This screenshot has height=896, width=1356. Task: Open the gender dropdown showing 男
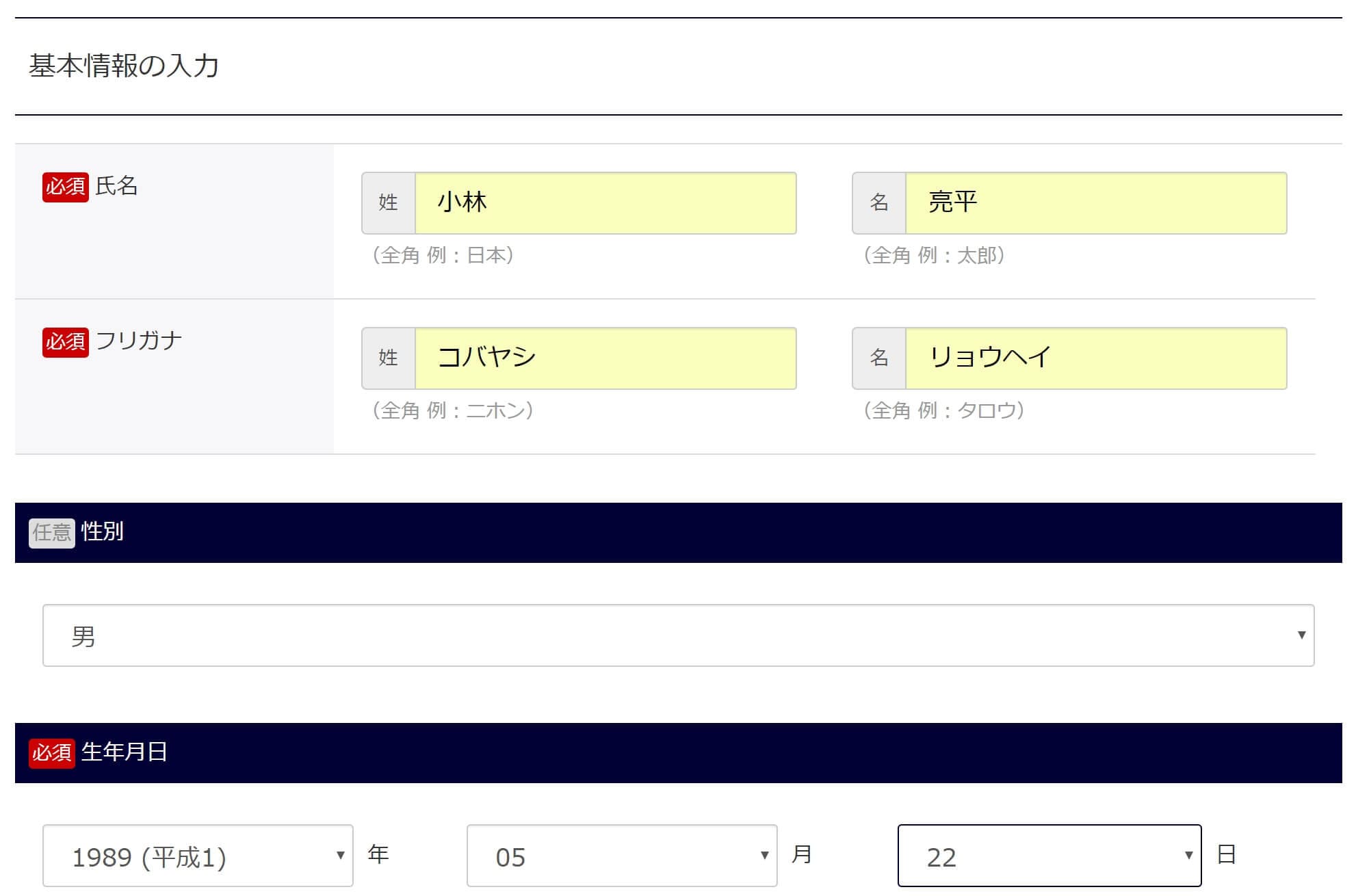[x=678, y=635]
